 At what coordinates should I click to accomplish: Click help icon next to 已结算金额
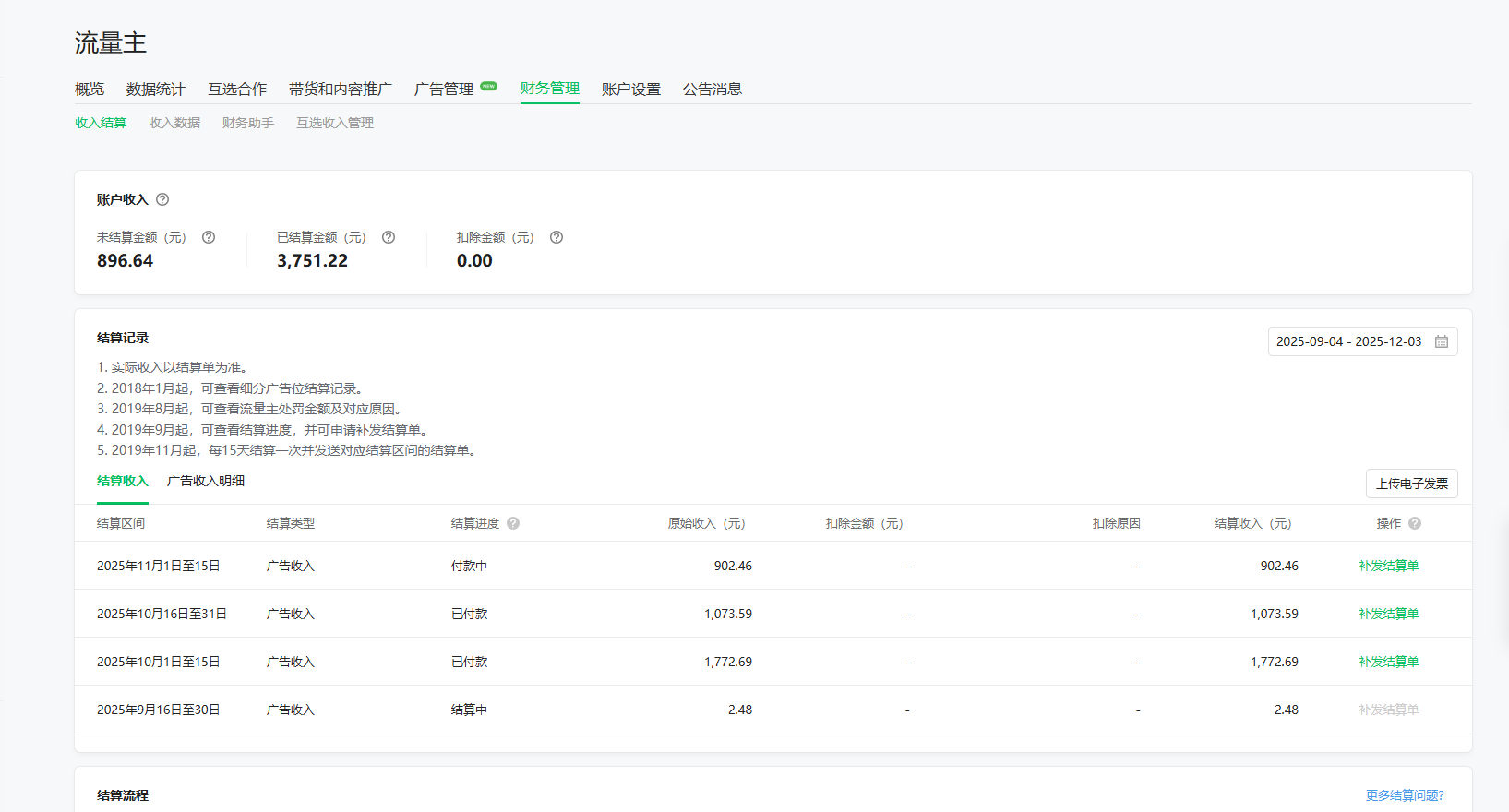(389, 237)
